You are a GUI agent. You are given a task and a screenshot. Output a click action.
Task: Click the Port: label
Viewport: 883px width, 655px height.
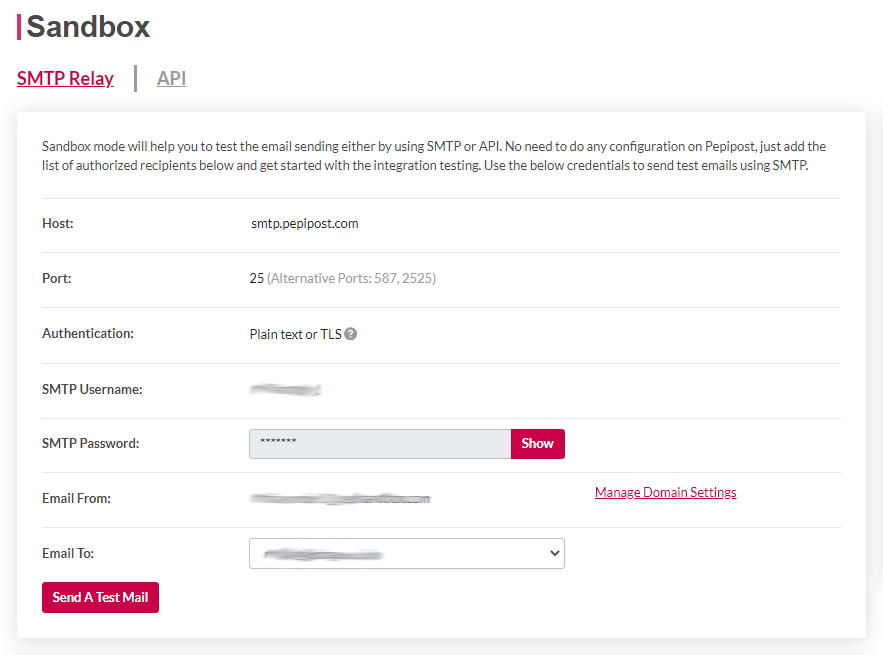(x=57, y=278)
